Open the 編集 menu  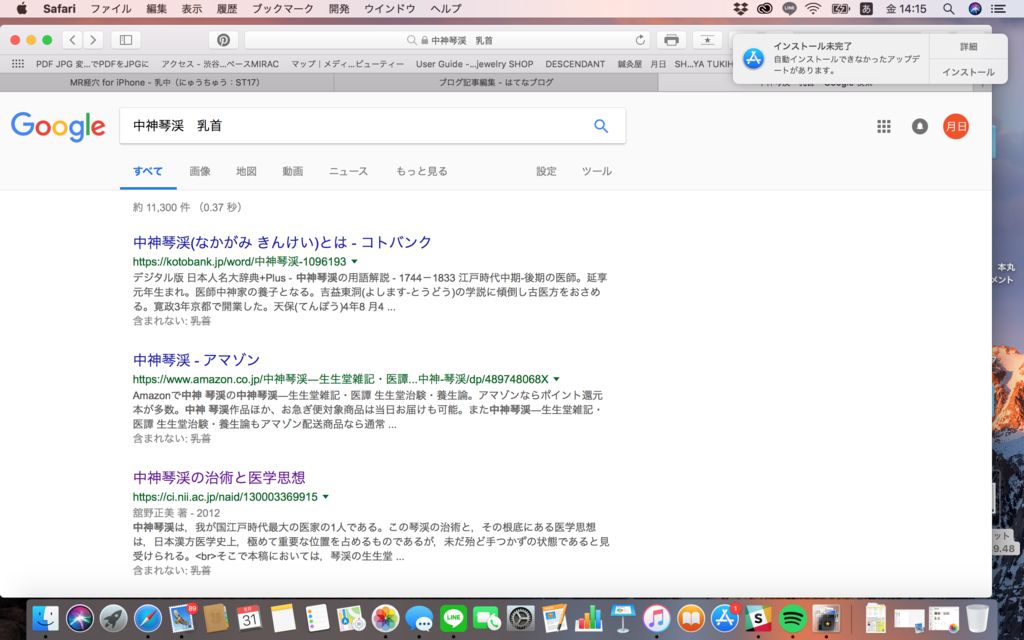(157, 8)
